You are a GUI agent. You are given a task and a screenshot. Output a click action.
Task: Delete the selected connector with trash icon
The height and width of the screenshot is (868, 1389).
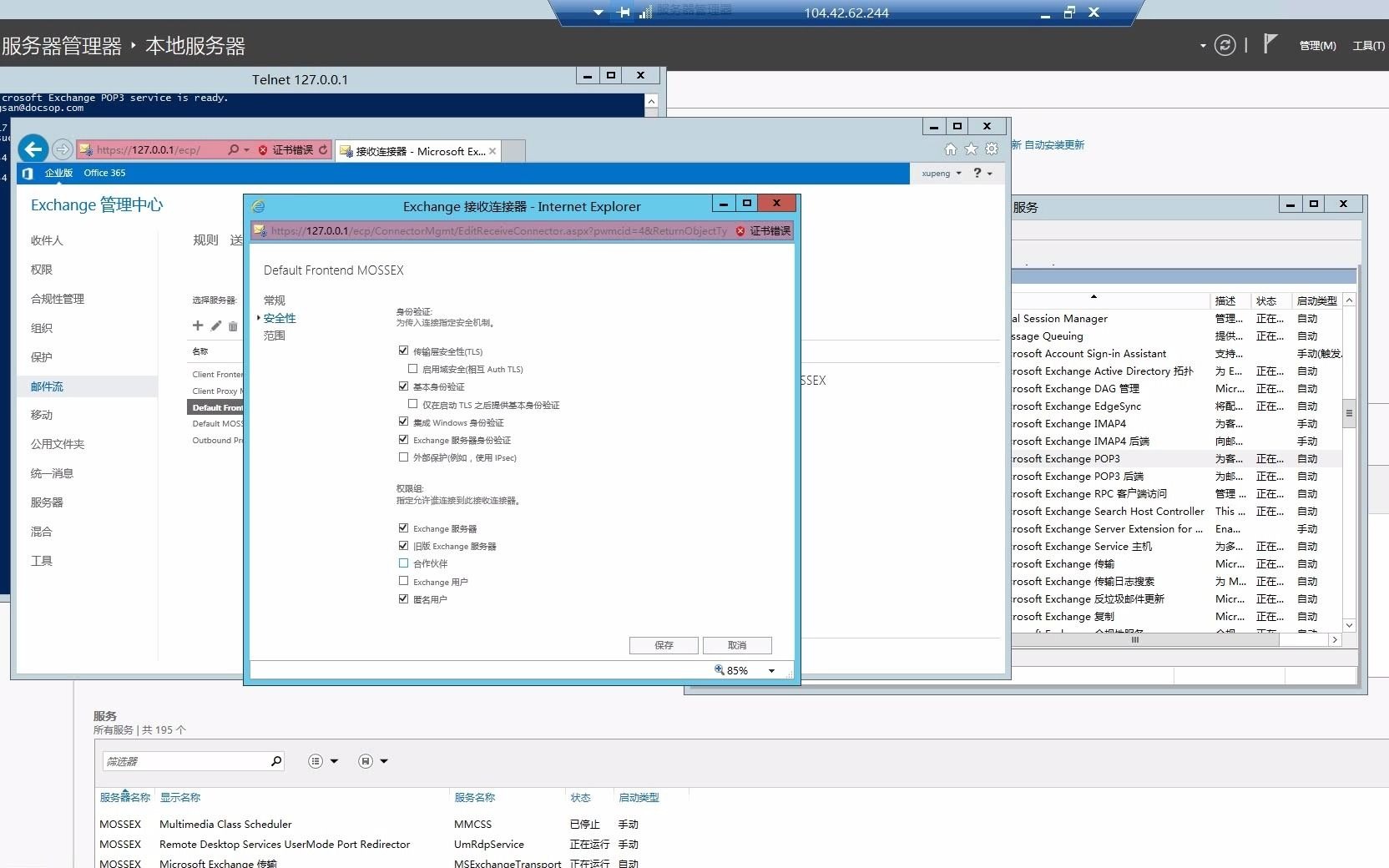point(233,325)
